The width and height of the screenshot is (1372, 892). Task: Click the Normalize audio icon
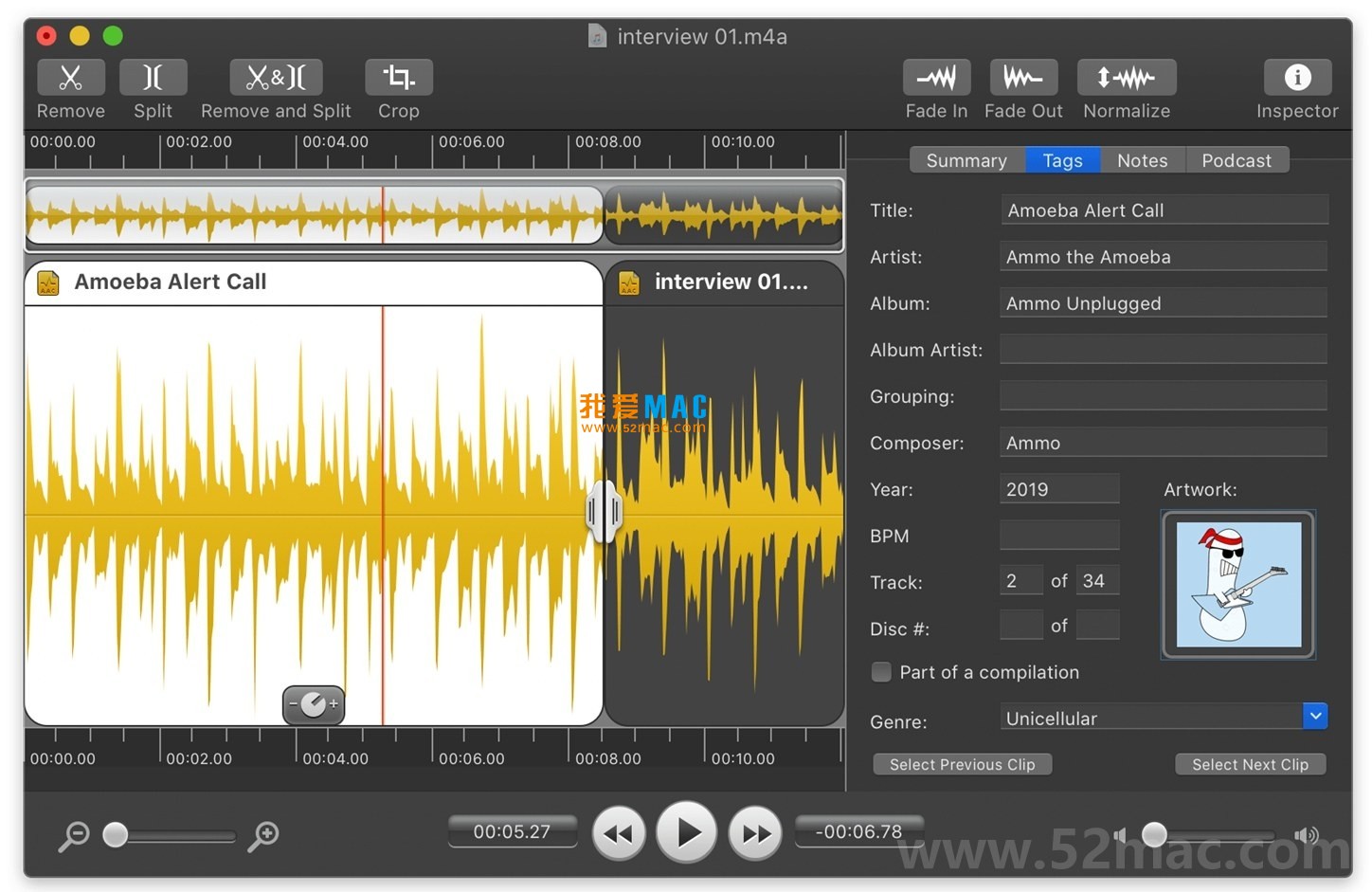[x=1127, y=78]
